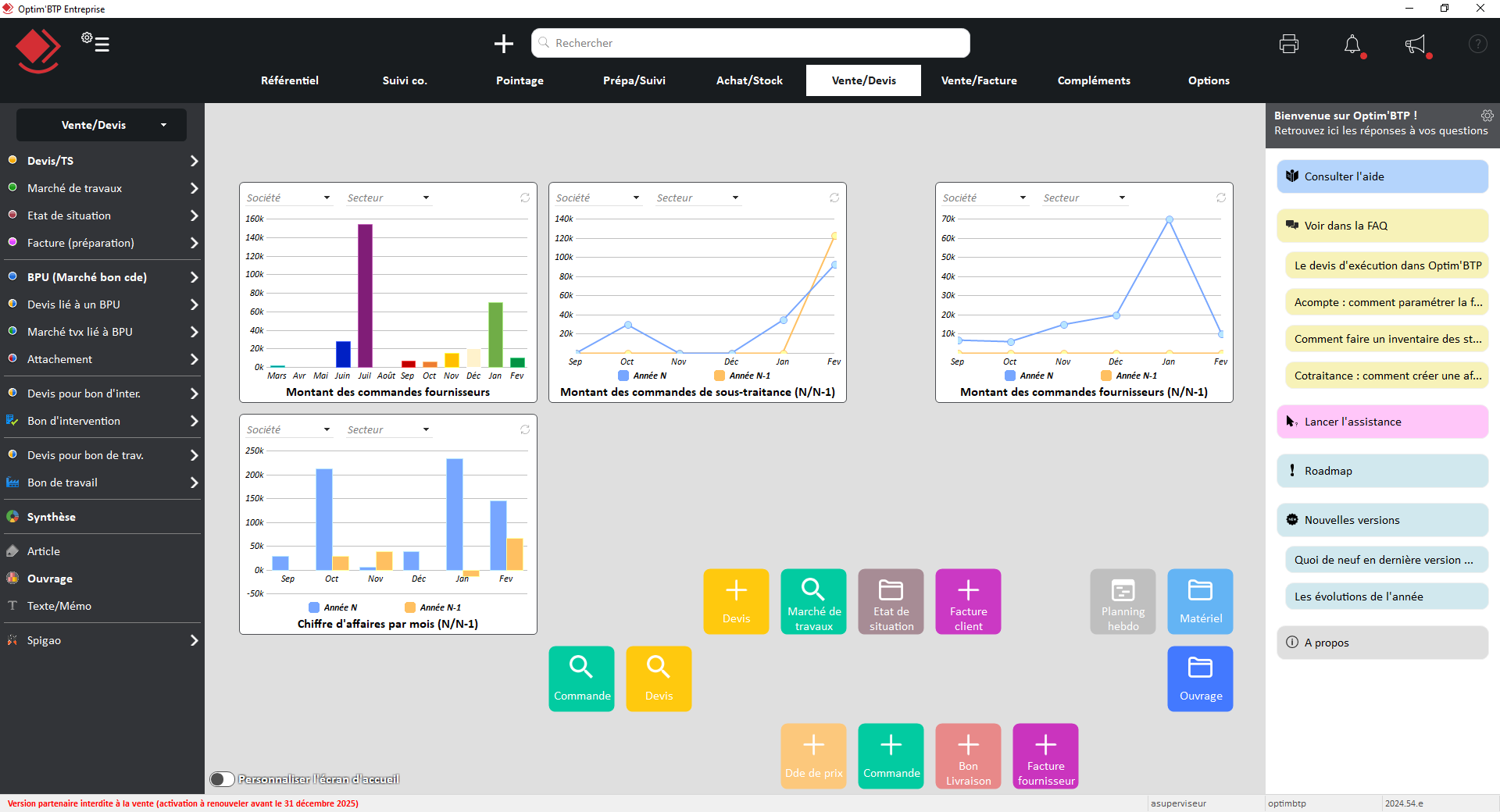
Task: Switch to the Suivi co. tab
Action: 405,80
